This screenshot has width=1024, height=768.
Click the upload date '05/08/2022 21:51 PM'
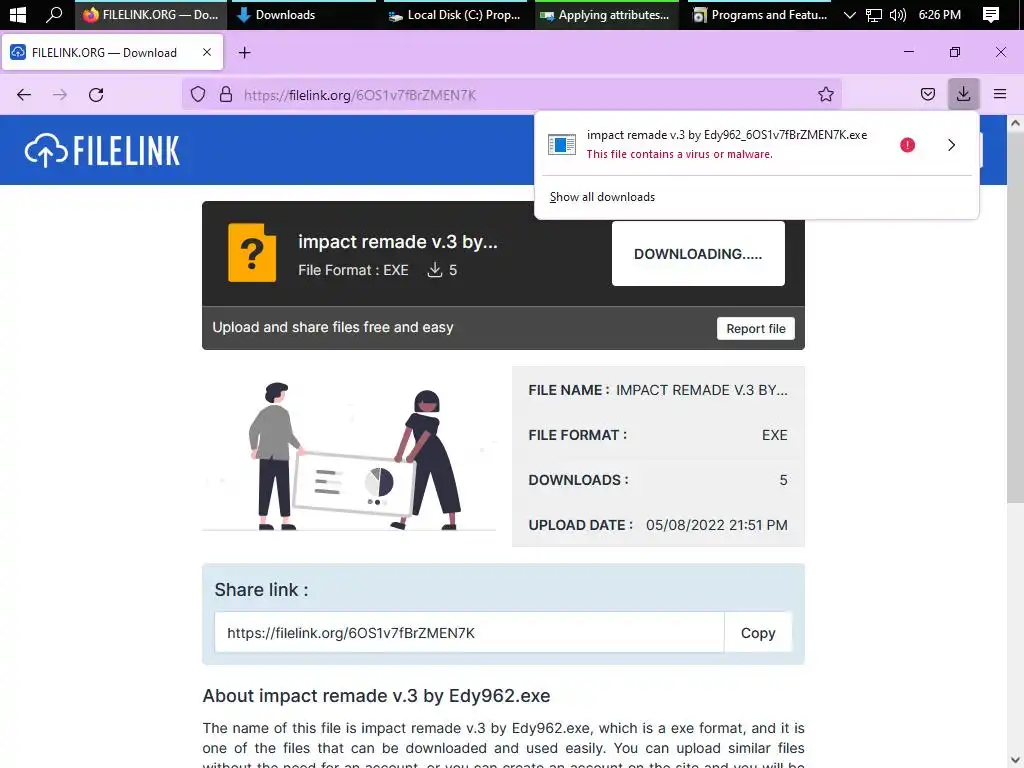tap(716, 525)
